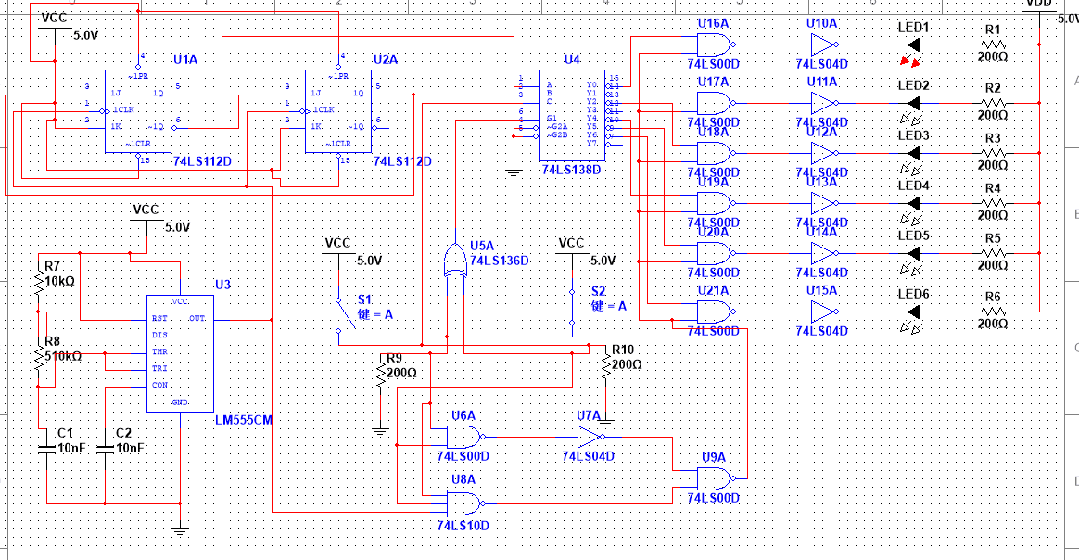Select resistor R9 near the ground symbol

point(380,376)
